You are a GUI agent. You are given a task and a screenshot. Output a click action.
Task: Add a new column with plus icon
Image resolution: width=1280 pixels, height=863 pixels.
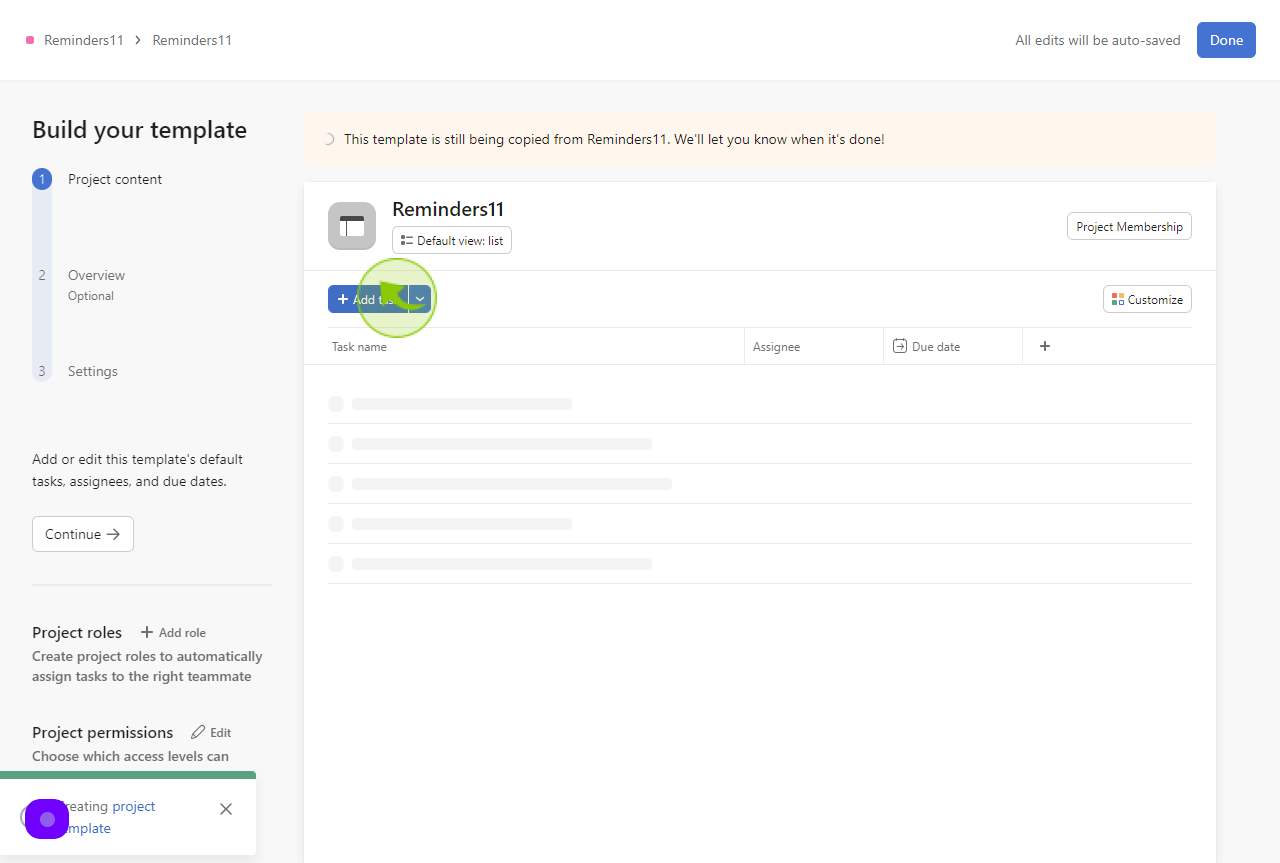pos(1045,346)
